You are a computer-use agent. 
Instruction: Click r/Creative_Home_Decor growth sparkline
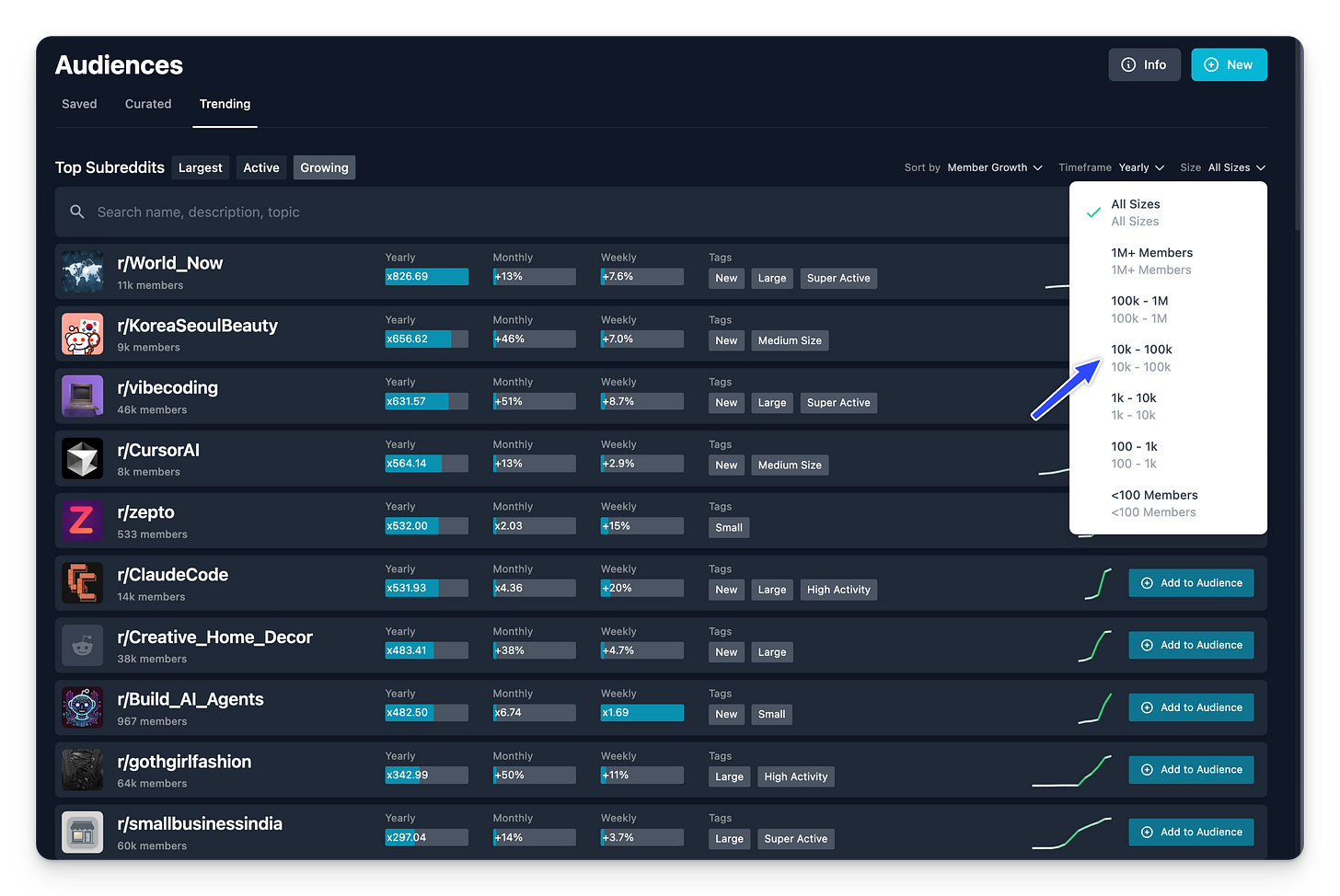pos(1095,646)
